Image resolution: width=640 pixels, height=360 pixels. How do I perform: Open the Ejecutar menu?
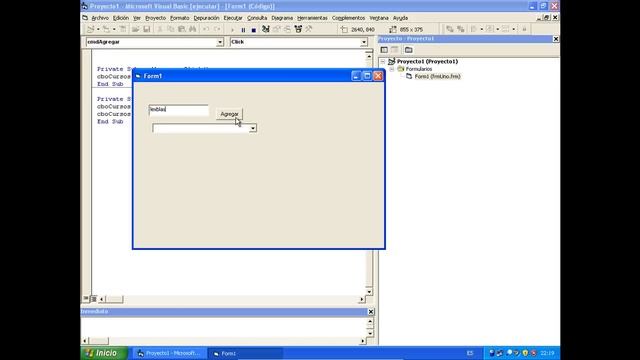233,18
